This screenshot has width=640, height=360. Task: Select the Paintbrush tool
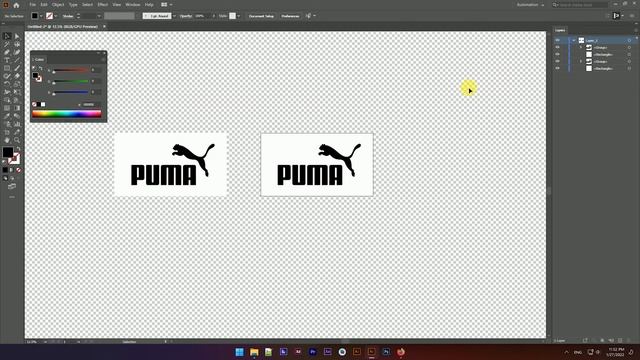[x=17, y=68]
